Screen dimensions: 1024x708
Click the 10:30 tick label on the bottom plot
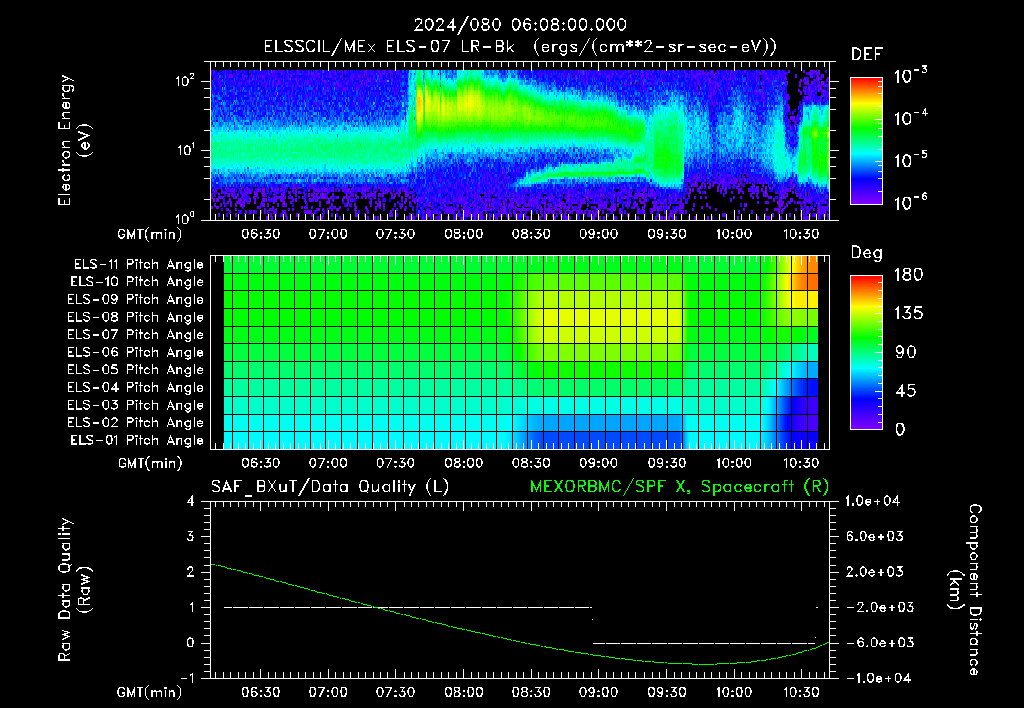tap(801, 692)
